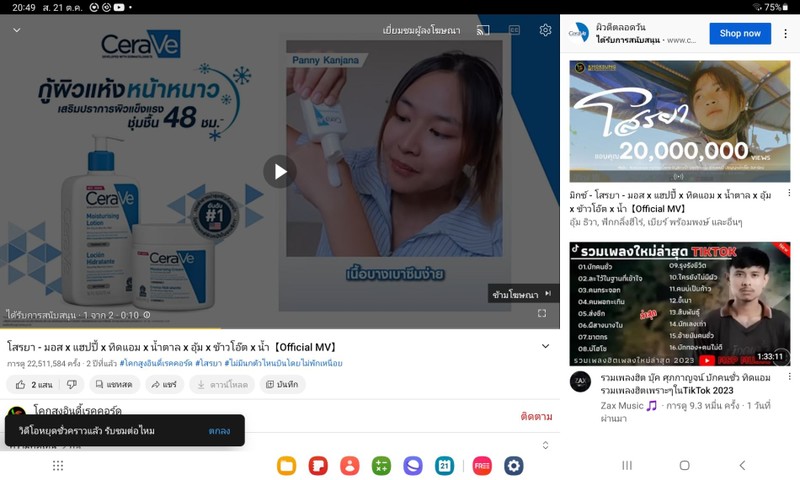800x480 pixels.
Task: Expand the video description chevron
Action: click(545, 347)
